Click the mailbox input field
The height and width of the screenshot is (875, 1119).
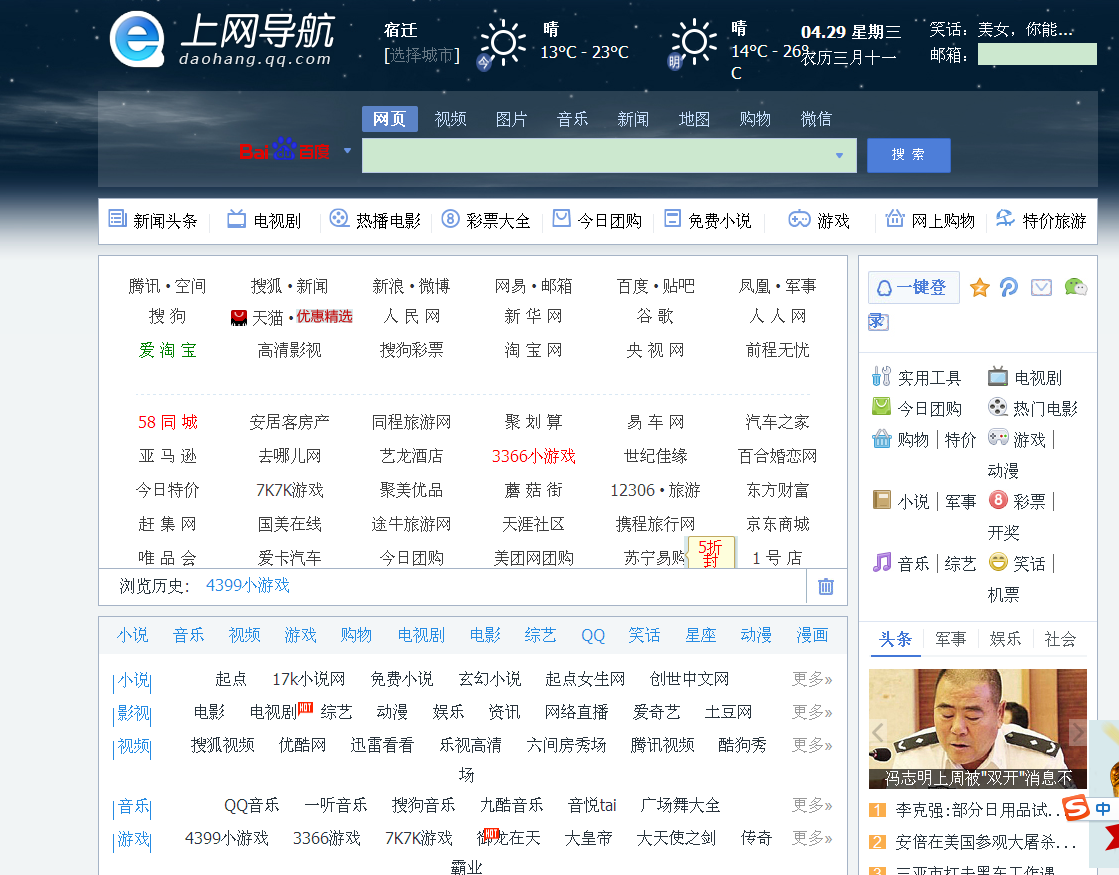(x=1037, y=54)
